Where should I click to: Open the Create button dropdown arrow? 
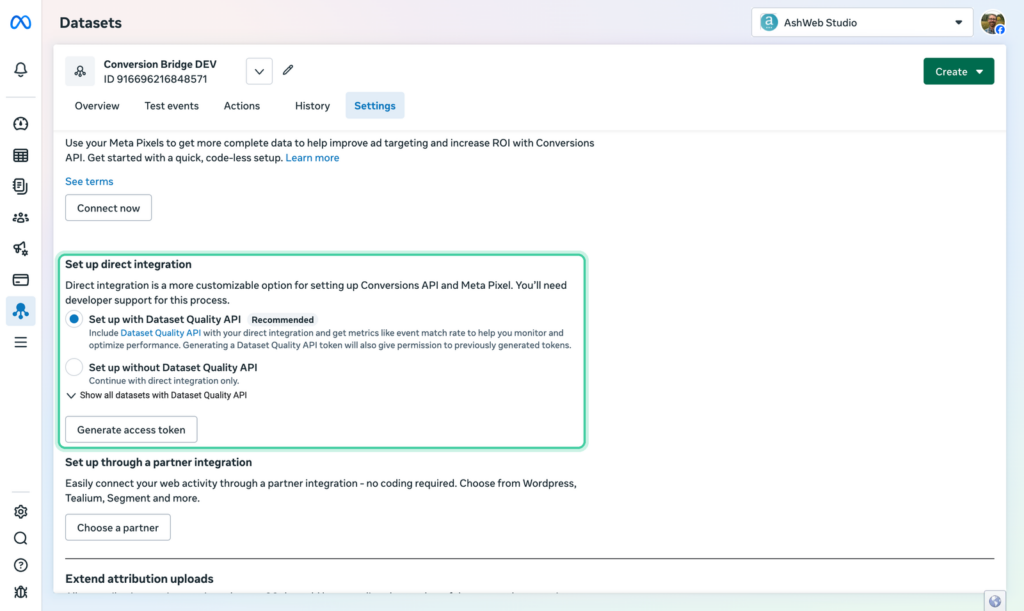(980, 72)
